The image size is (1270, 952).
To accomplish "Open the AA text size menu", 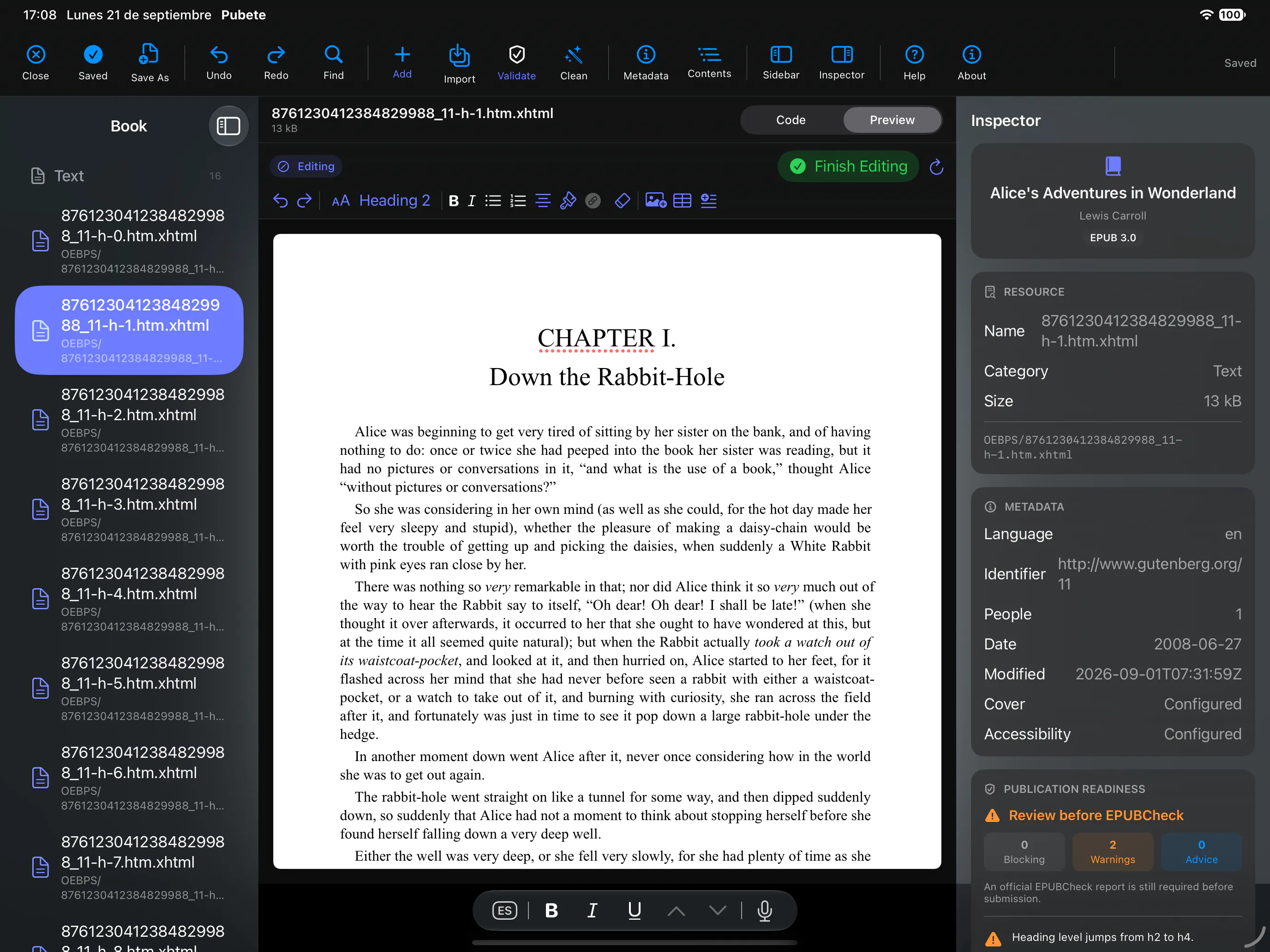I will (x=341, y=200).
